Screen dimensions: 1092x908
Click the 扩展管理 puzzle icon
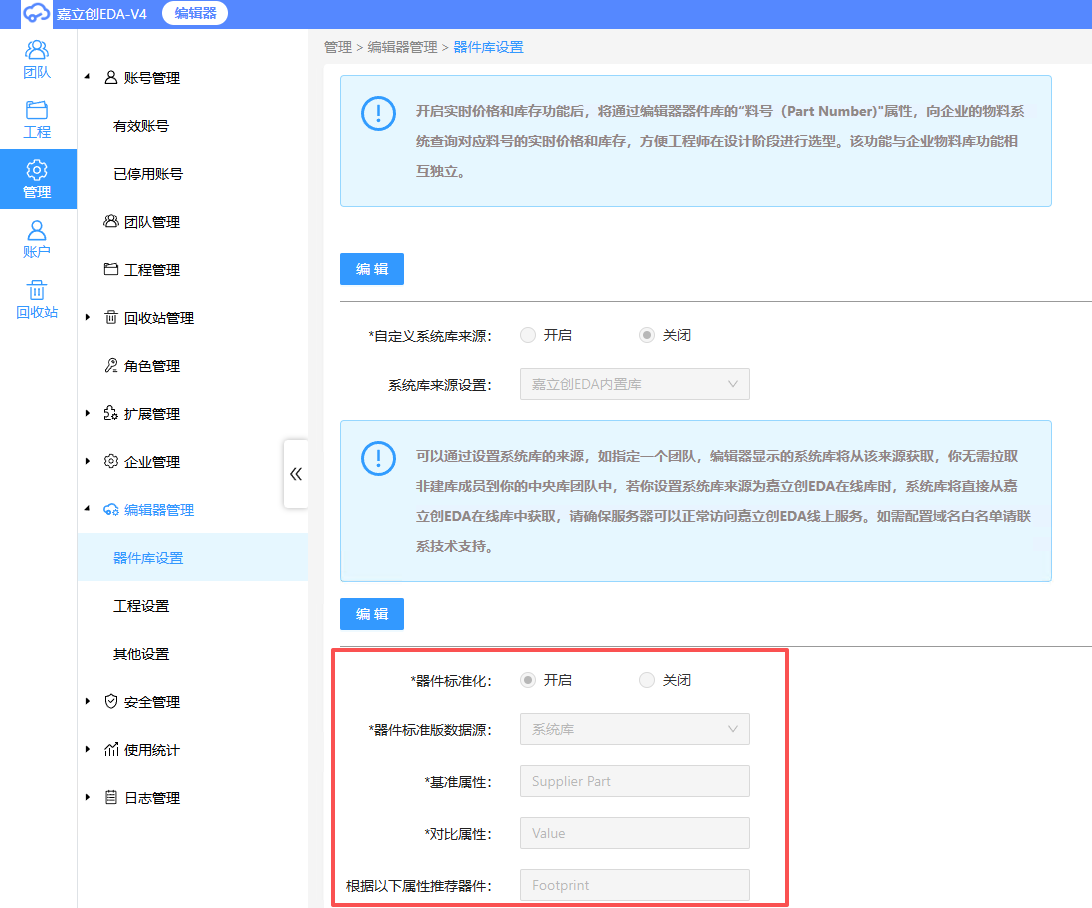(x=111, y=414)
